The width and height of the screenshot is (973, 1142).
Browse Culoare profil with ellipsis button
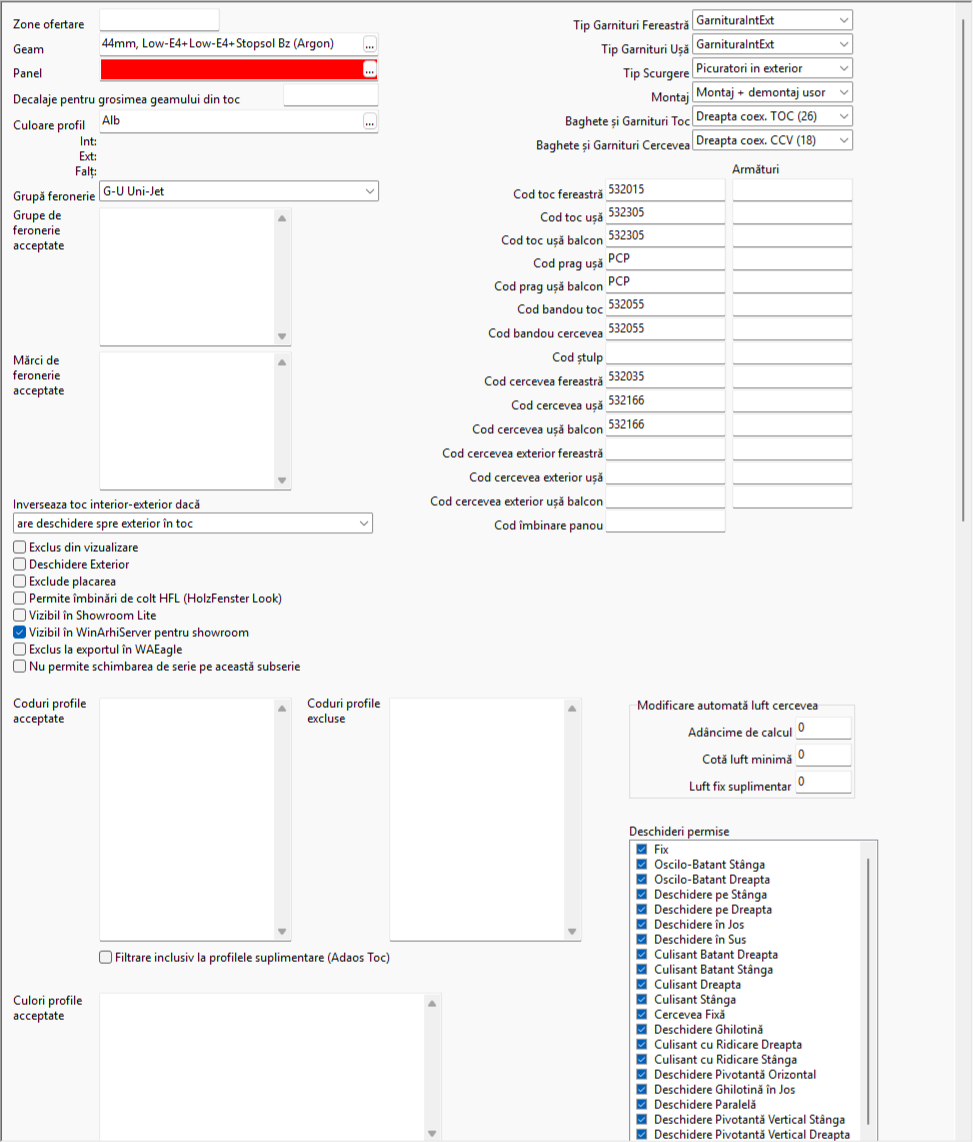click(x=370, y=122)
